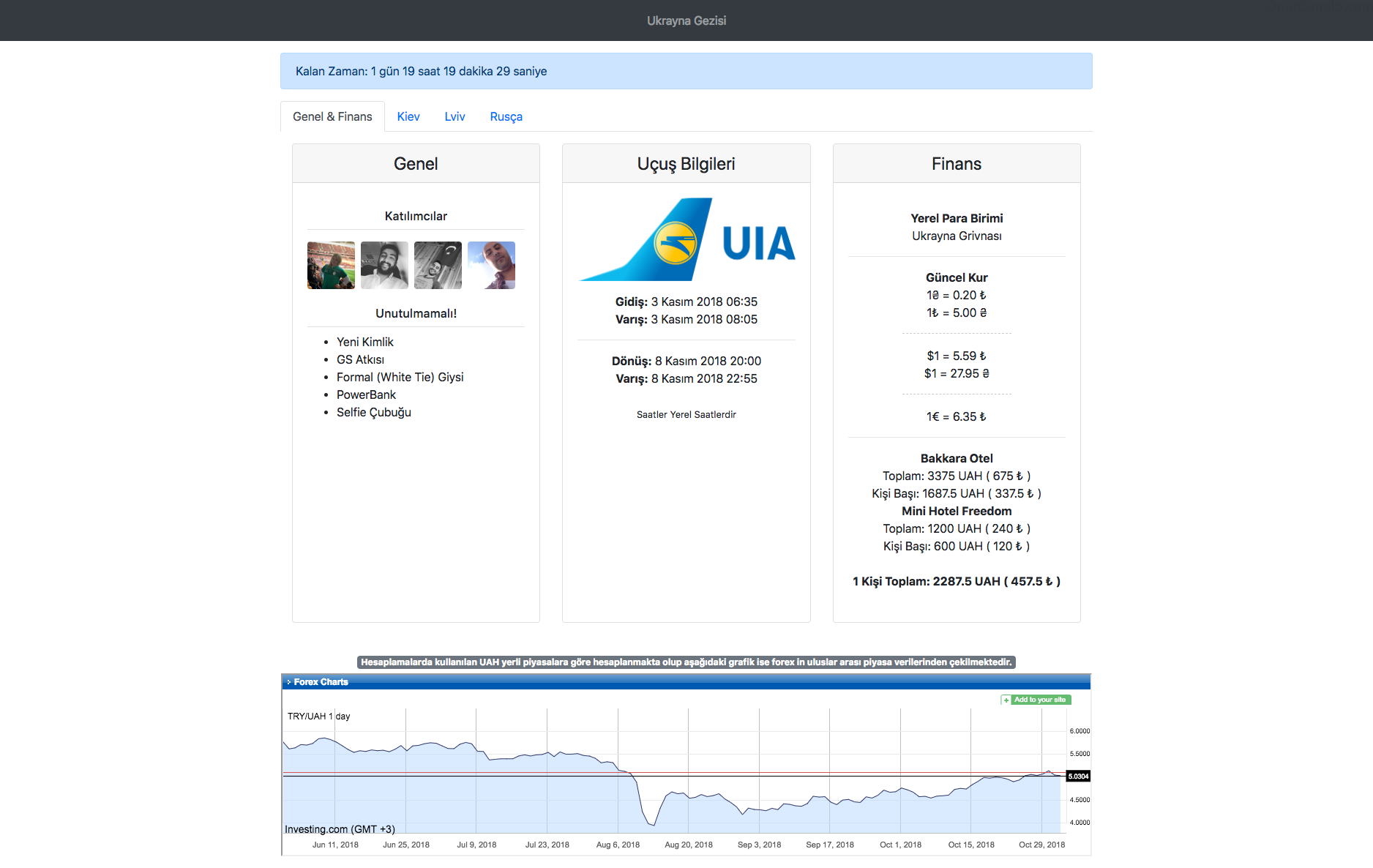Open the Lviv tab
This screenshot has width=1373, height=868.
pyautogui.click(x=454, y=117)
